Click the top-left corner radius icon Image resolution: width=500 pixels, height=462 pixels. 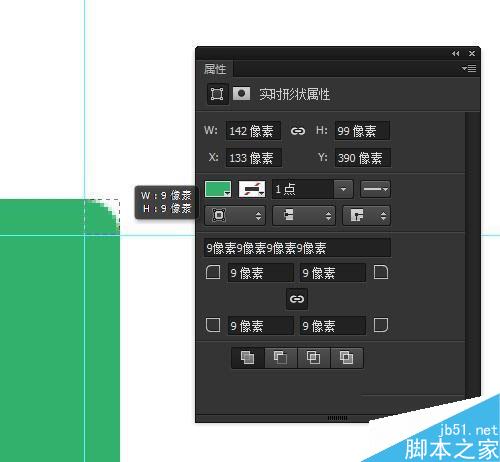pos(213,272)
